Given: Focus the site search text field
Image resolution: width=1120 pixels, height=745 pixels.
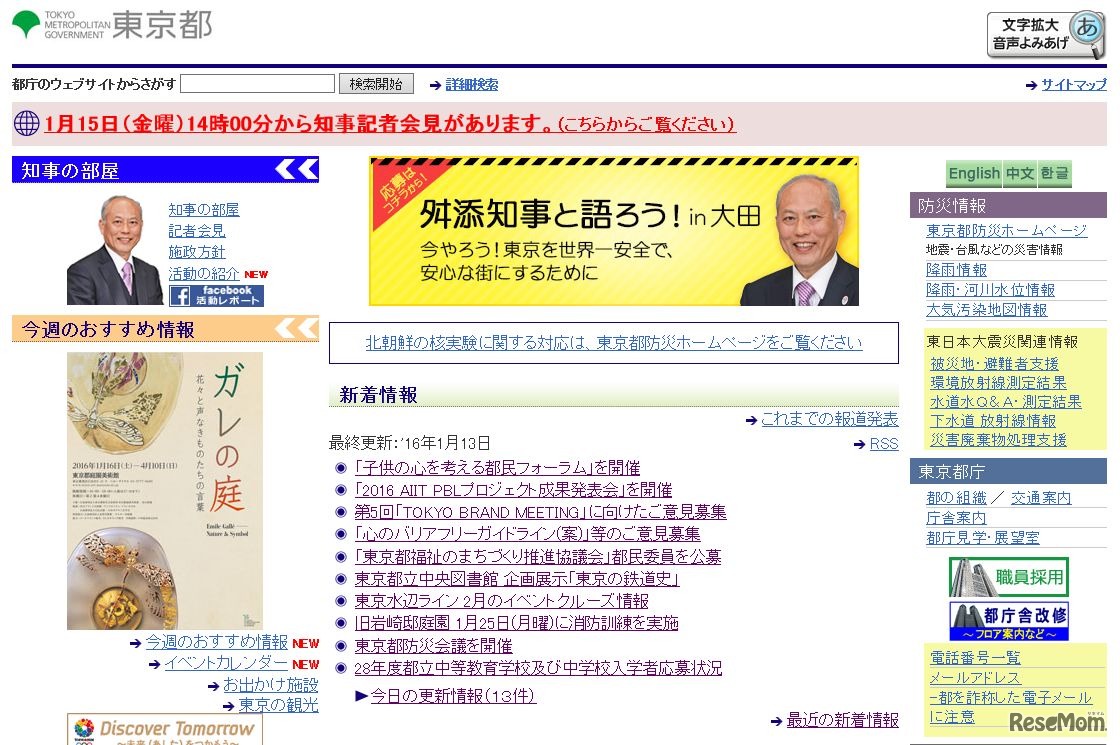Looking at the screenshot, I should (257, 84).
